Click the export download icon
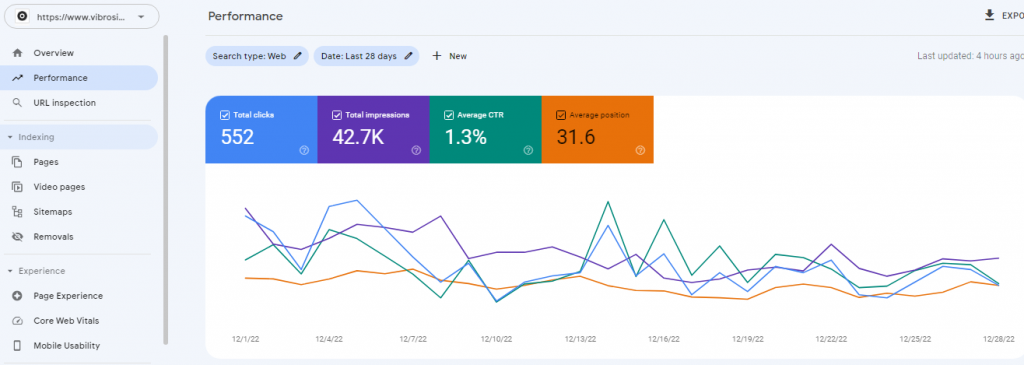 coord(989,15)
